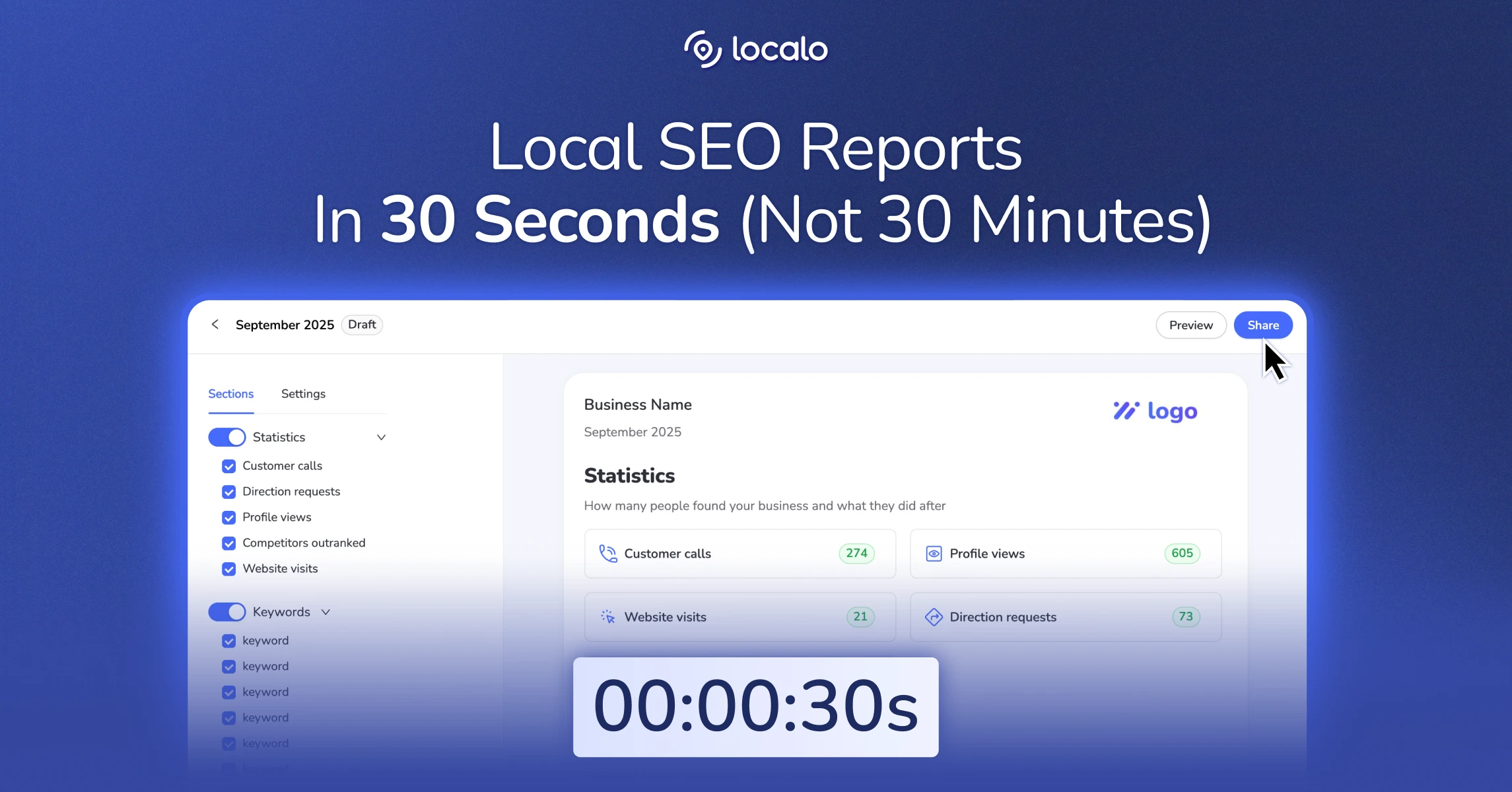The width and height of the screenshot is (1512, 792).
Task: Click the back arrow beside September 2025
Action: (215, 324)
